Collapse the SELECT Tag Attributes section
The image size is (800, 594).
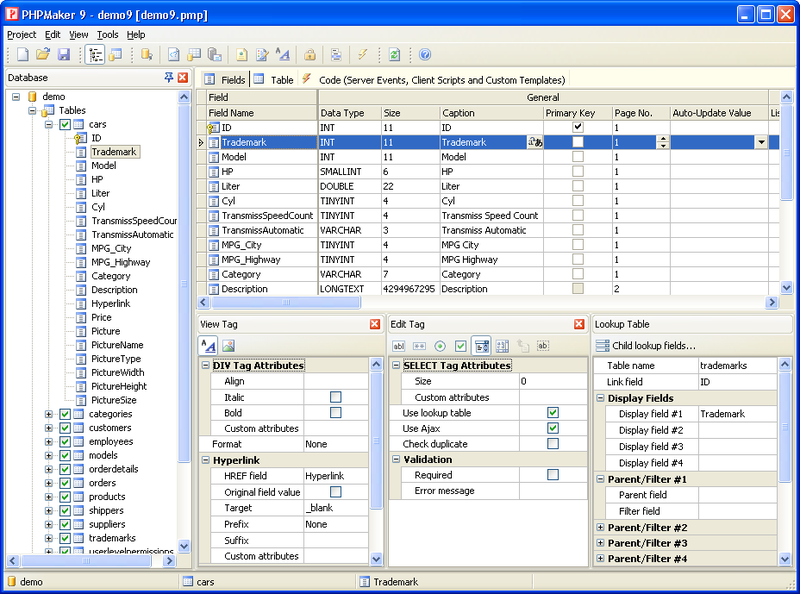pos(396,365)
